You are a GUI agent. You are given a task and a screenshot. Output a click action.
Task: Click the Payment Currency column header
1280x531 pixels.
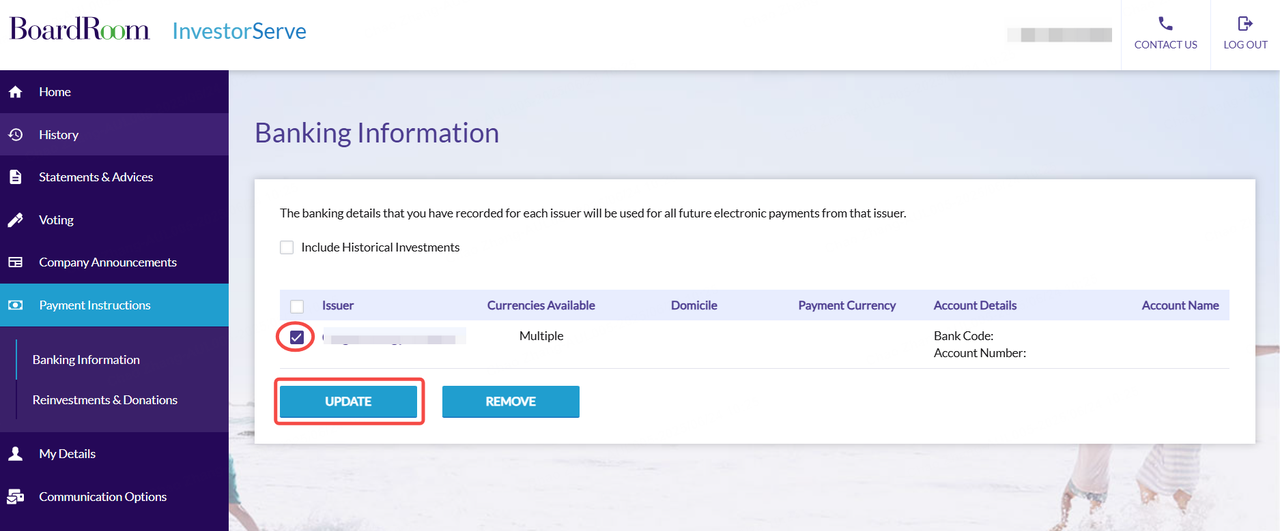click(x=847, y=305)
